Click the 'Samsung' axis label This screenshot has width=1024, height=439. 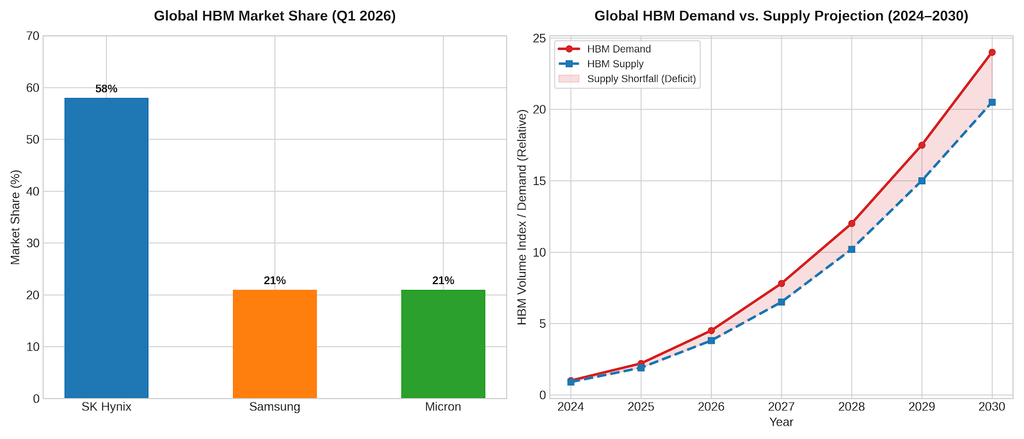(x=275, y=407)
